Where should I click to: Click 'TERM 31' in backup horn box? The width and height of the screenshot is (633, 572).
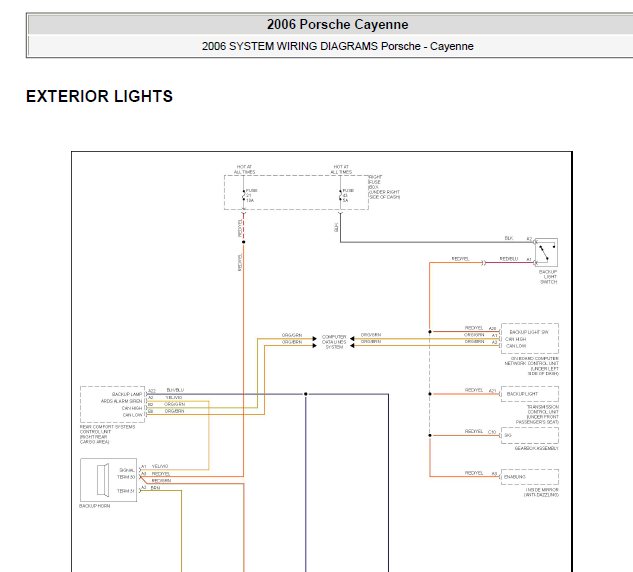pyautogui.click(x=126, y=491)
